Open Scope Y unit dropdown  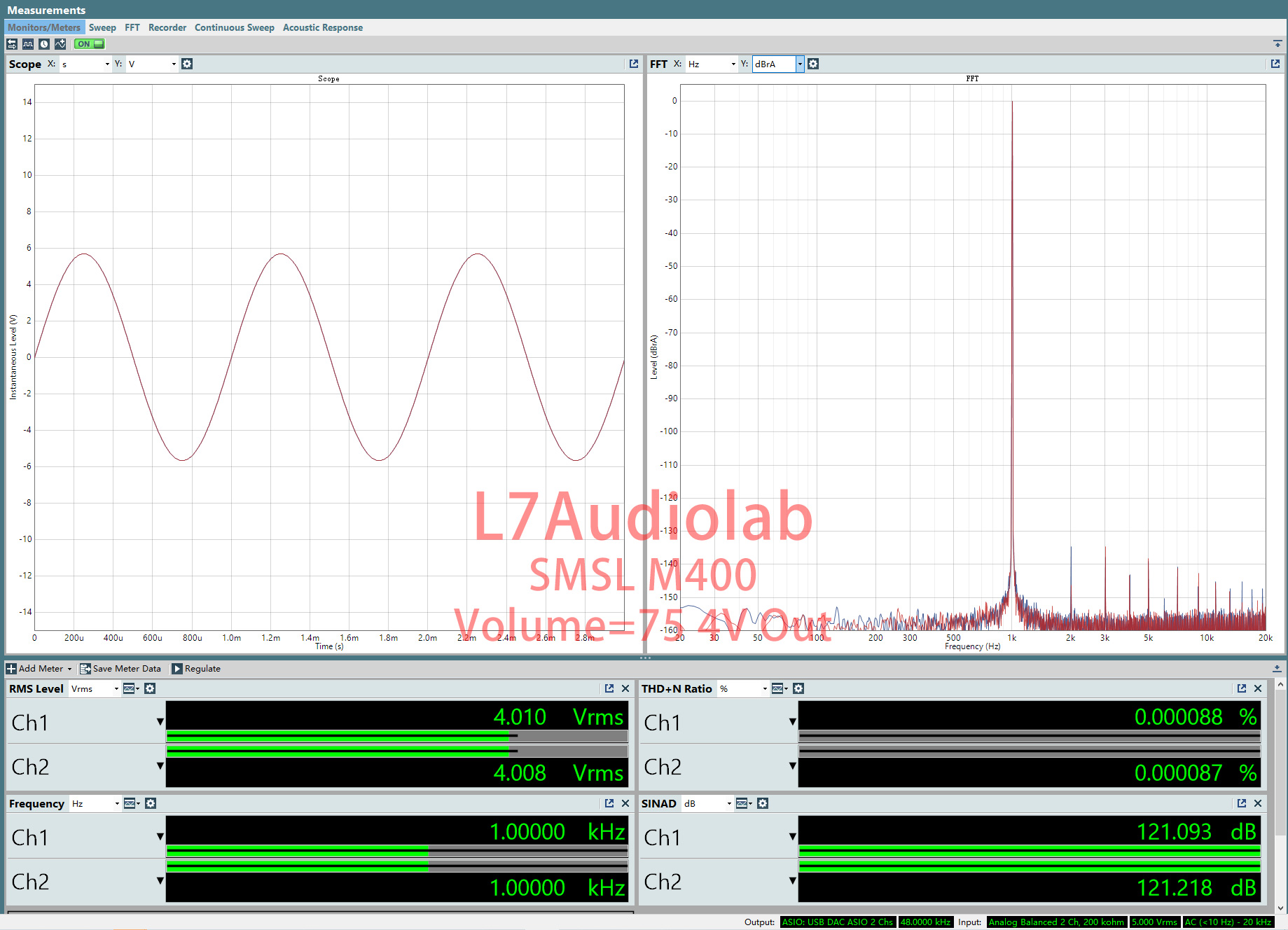click(x=152, y=64)
